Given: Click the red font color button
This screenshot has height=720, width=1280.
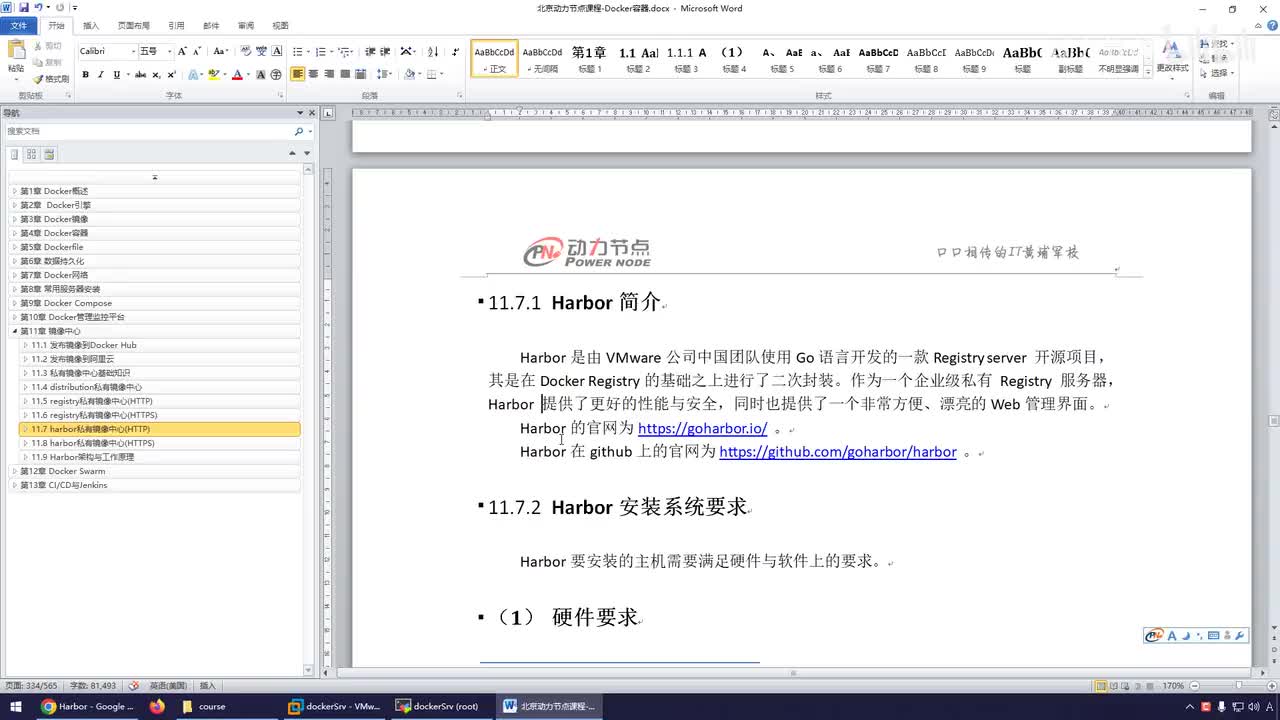Looking at the screenshot, I should [237, 74].
